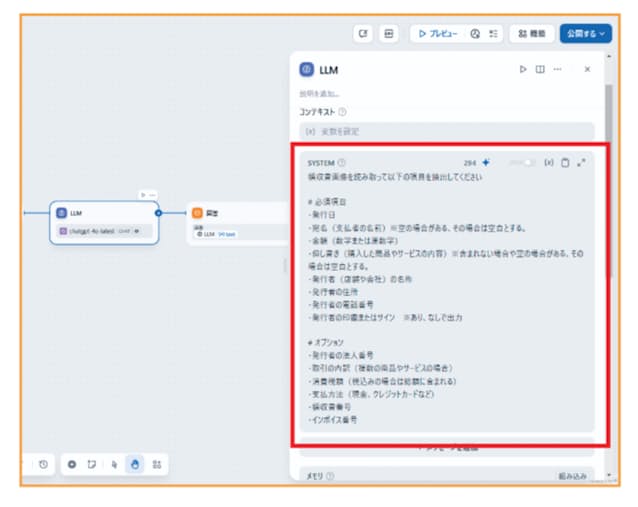The width and height of the screenshot is (638, 507).
Task: Open the 公開する publish dropdown
Action: click(585, 33)
